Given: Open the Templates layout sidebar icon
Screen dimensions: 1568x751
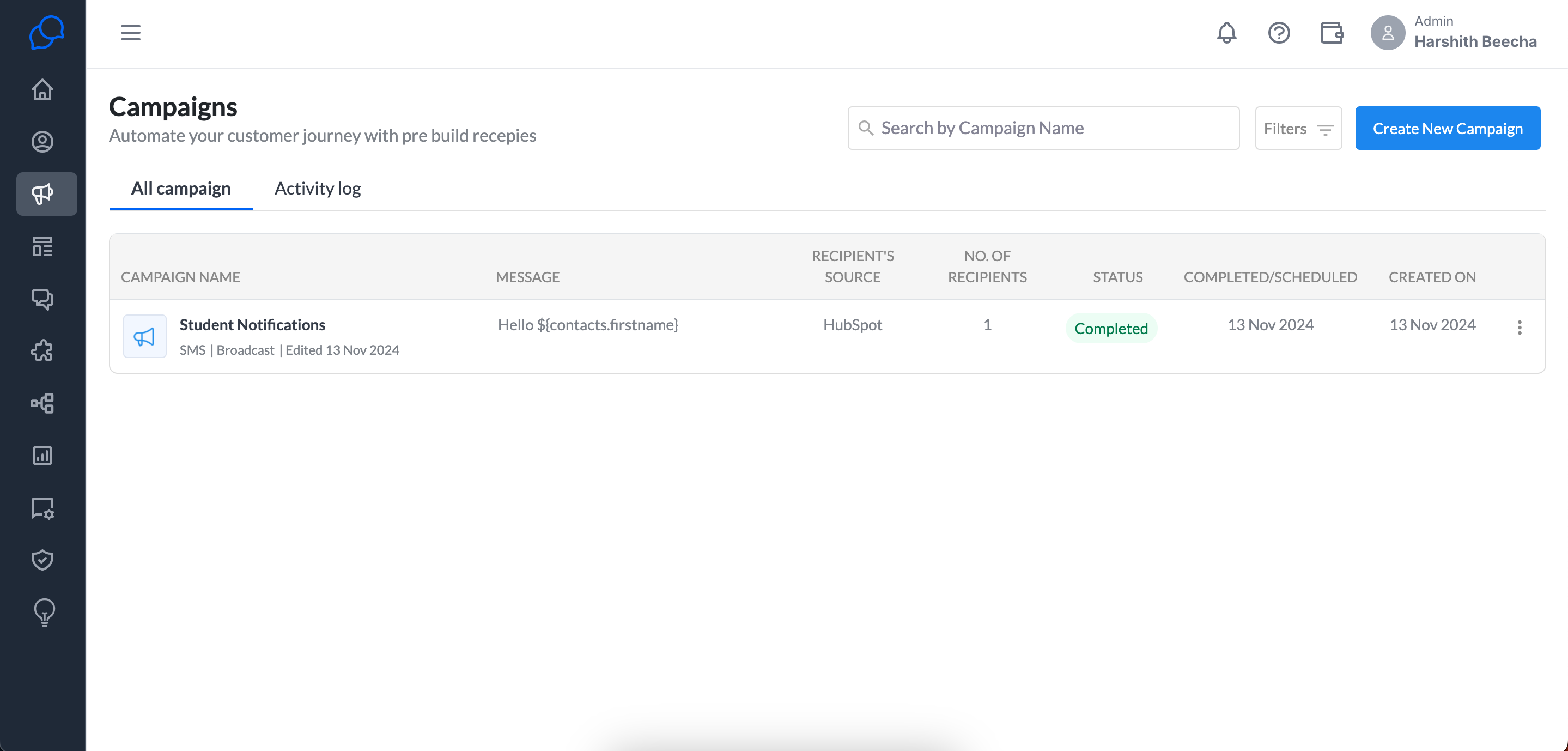Looking at the screenshot, I should pyautogui.click(x=42, y=247).
